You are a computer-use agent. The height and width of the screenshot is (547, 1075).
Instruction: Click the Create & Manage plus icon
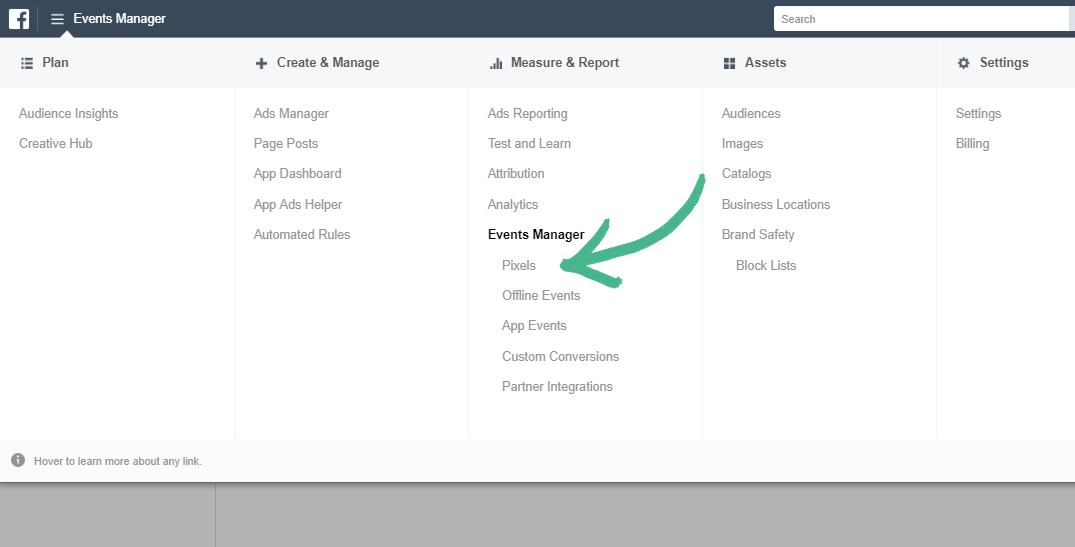(x=261, y=63)
